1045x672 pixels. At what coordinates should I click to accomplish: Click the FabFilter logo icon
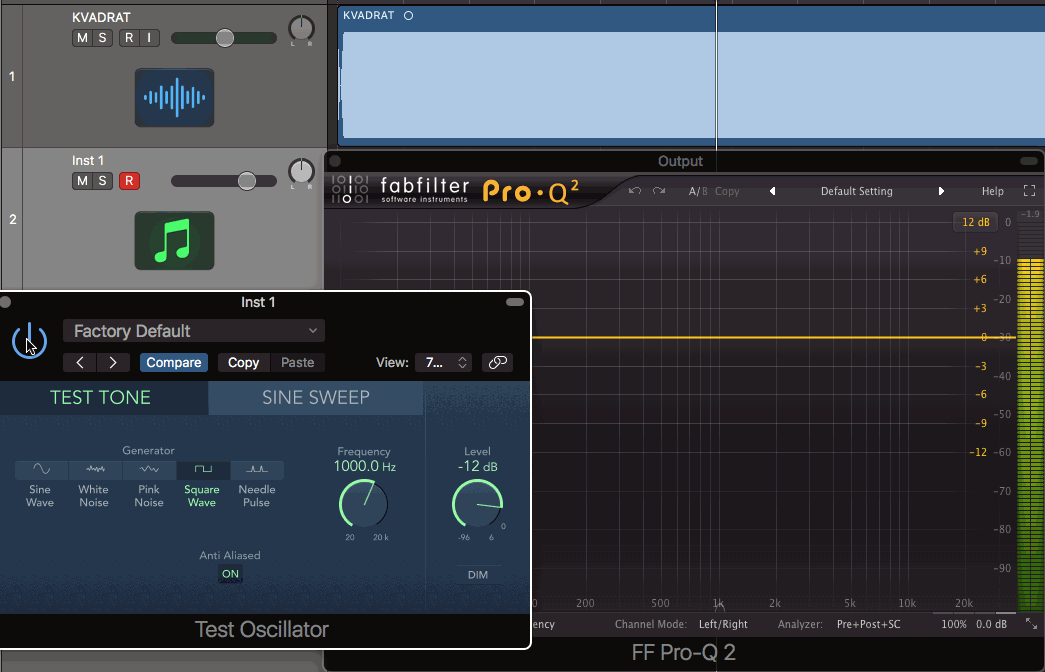pos(350,189)
